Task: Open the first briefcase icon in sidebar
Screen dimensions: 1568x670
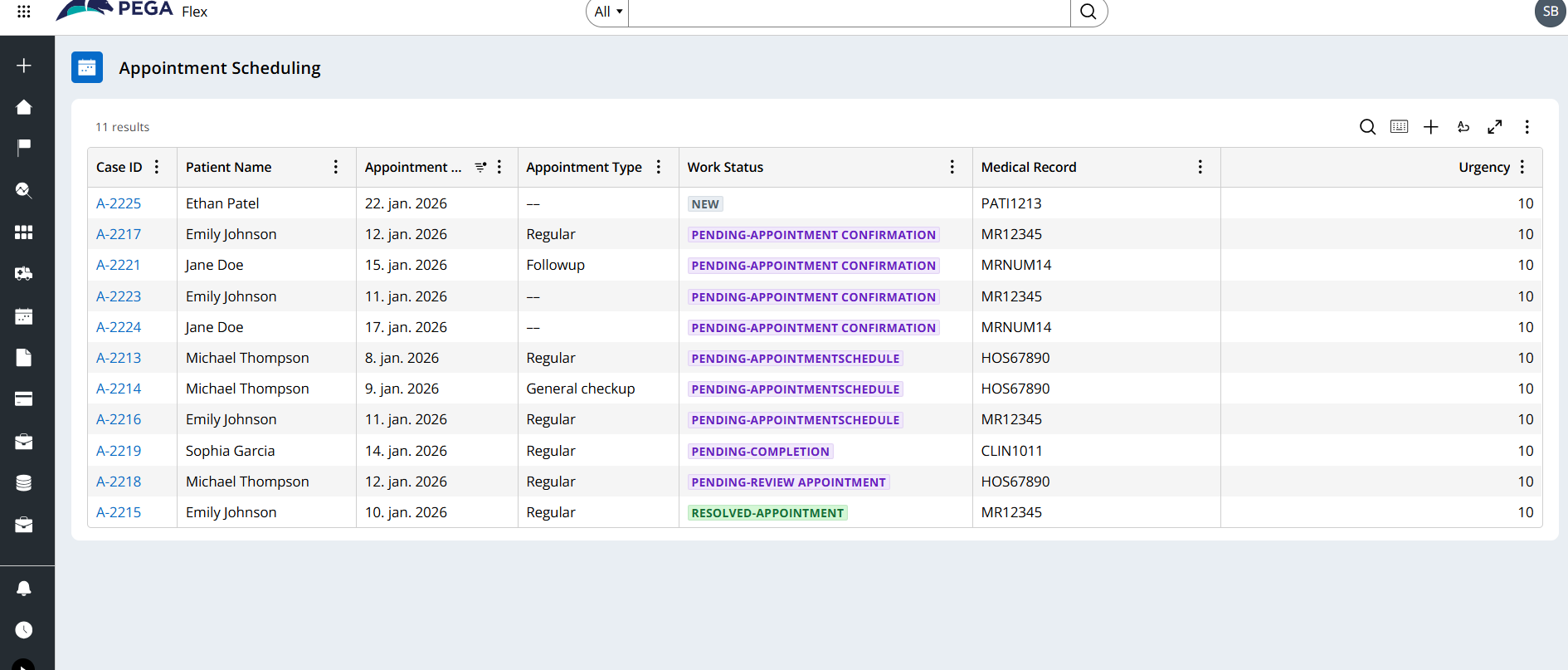Action: pyautogui.click(x=24, y=442)
